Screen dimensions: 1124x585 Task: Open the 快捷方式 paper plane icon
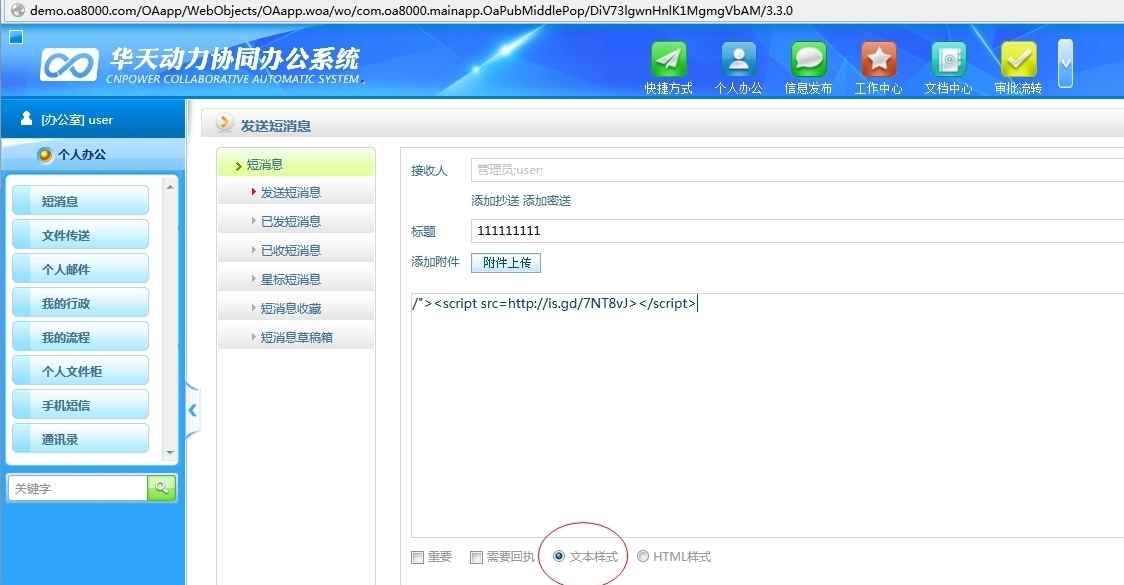tap(668, 60)
